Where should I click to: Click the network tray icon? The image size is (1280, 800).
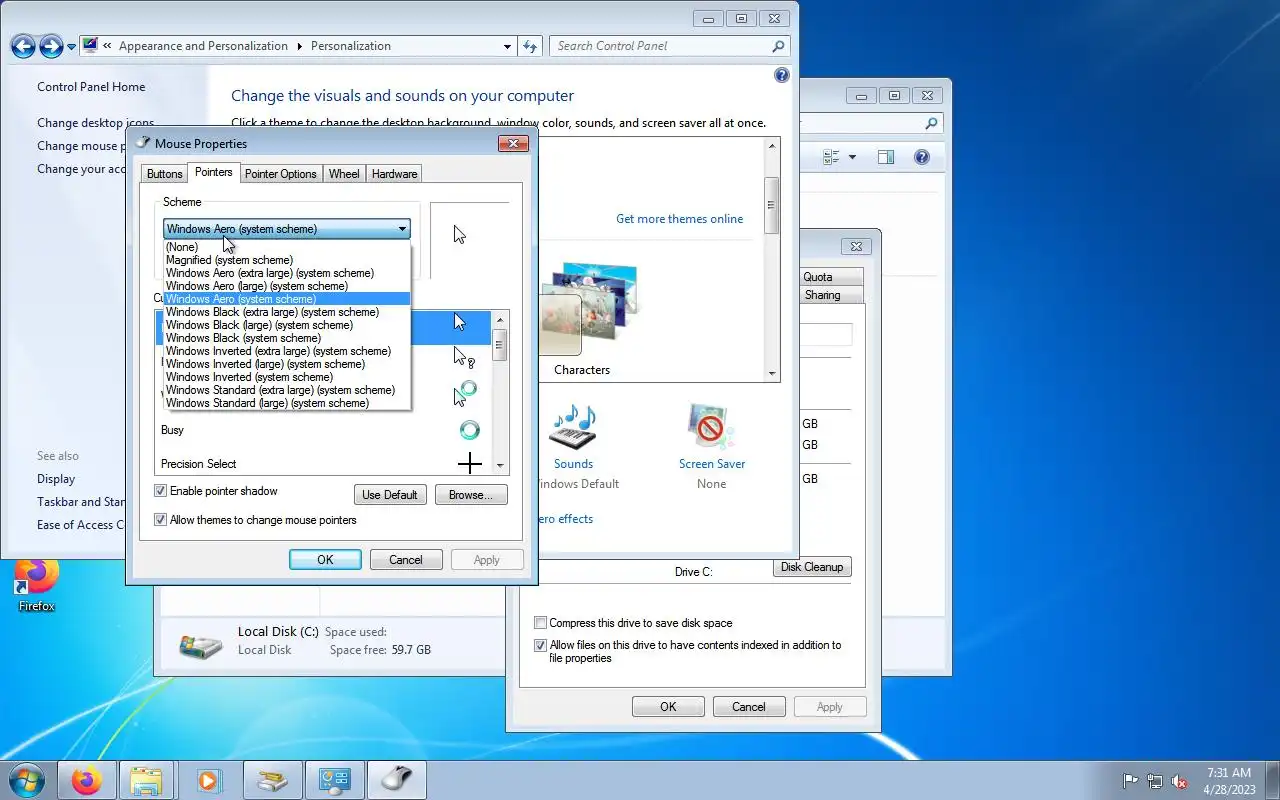(1155, 781)
